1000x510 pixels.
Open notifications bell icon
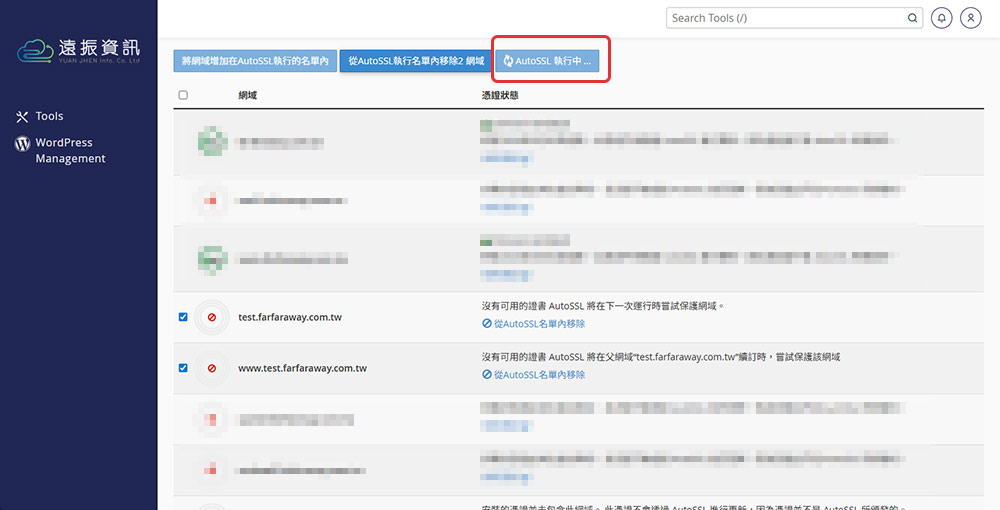[x=941, y=18]
